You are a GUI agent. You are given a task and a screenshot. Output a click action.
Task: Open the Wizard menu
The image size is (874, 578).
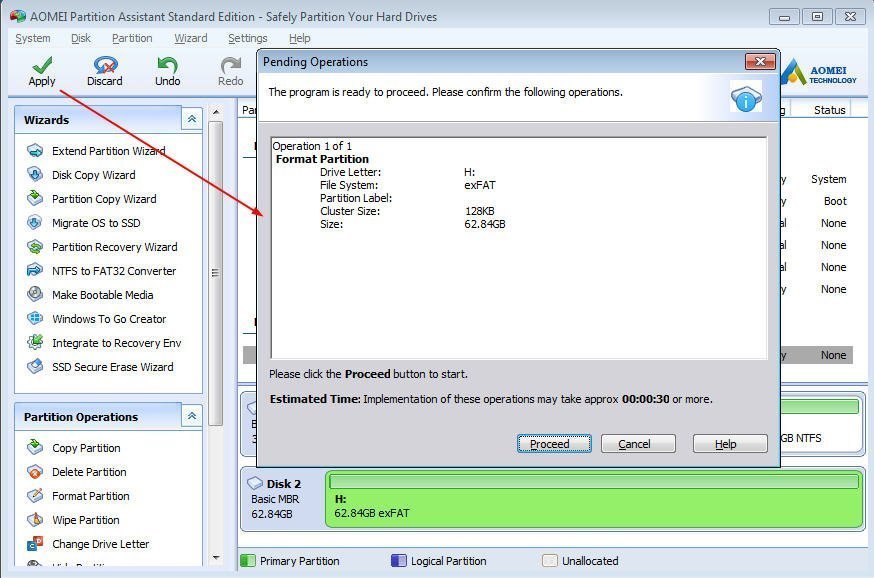coord(191,38)
